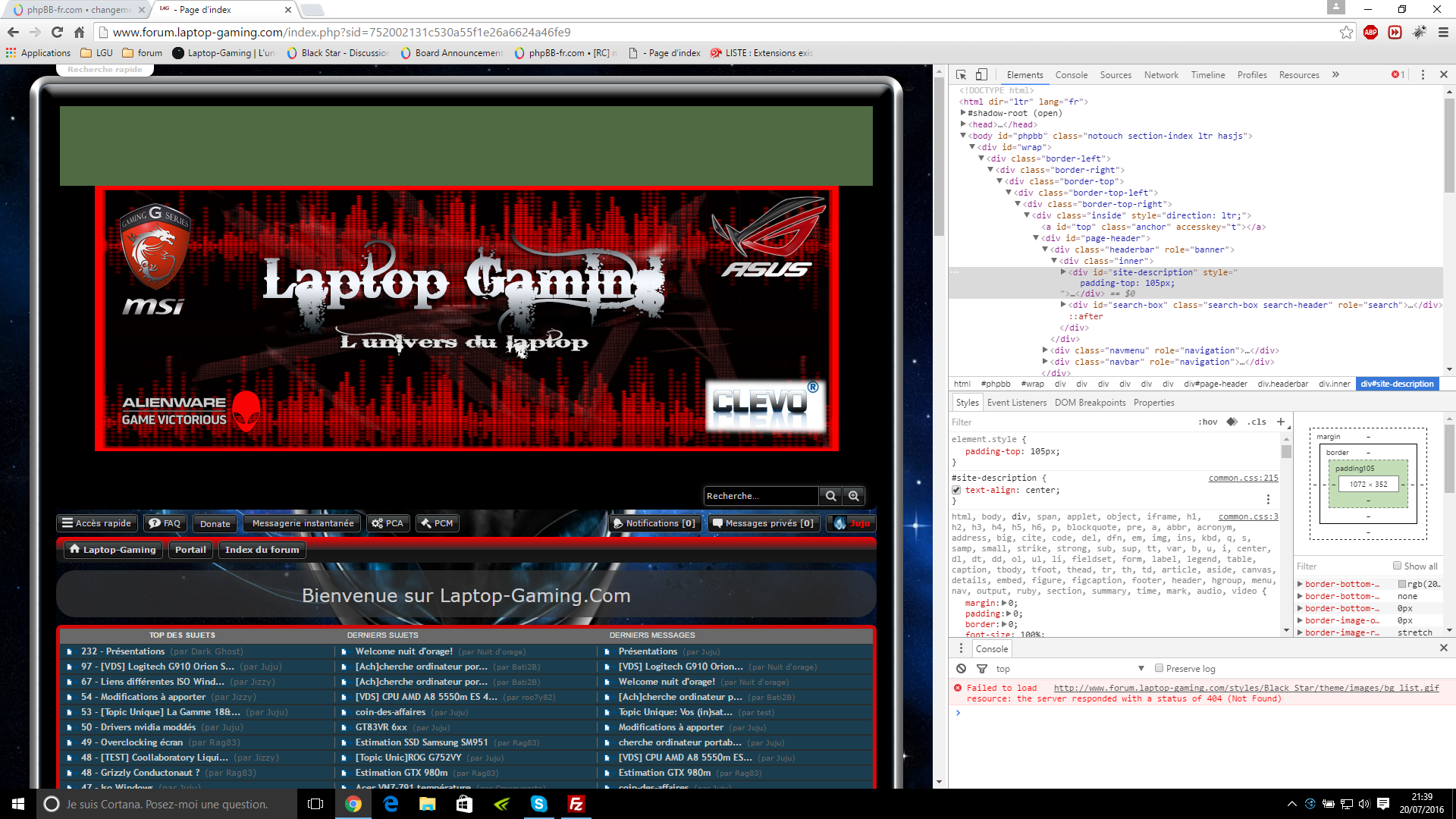Uncheck the text-align center property
The width and height of the screenshot is (1456, 819).
point(956,490)
